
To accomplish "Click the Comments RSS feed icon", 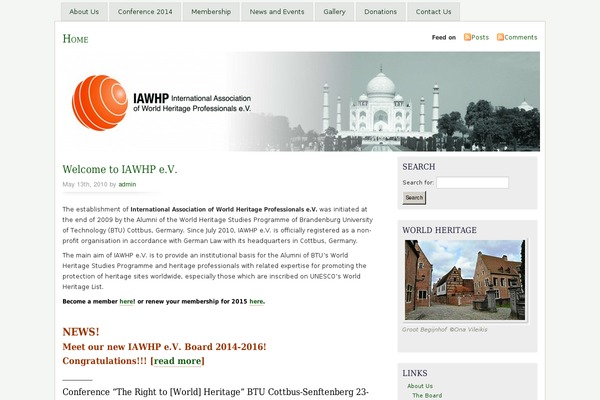I will click(x=500, y=37).
